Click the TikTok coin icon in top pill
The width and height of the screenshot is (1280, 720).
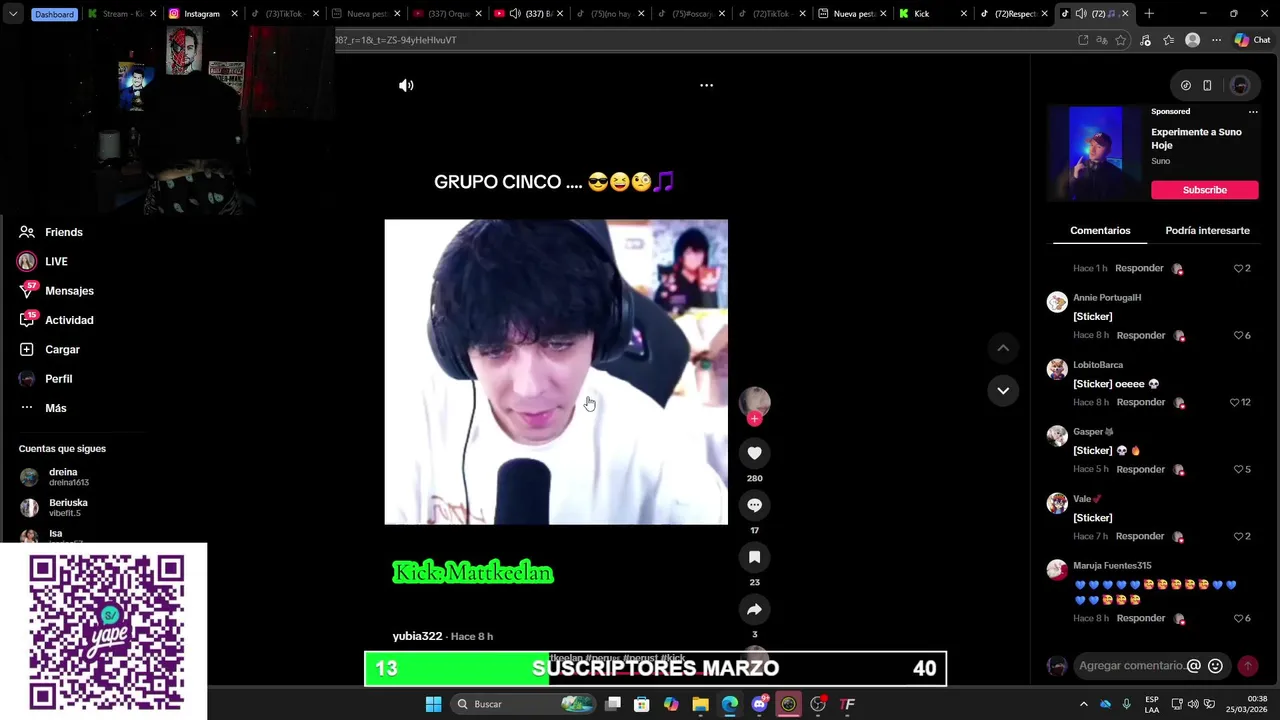point(1186,85)
